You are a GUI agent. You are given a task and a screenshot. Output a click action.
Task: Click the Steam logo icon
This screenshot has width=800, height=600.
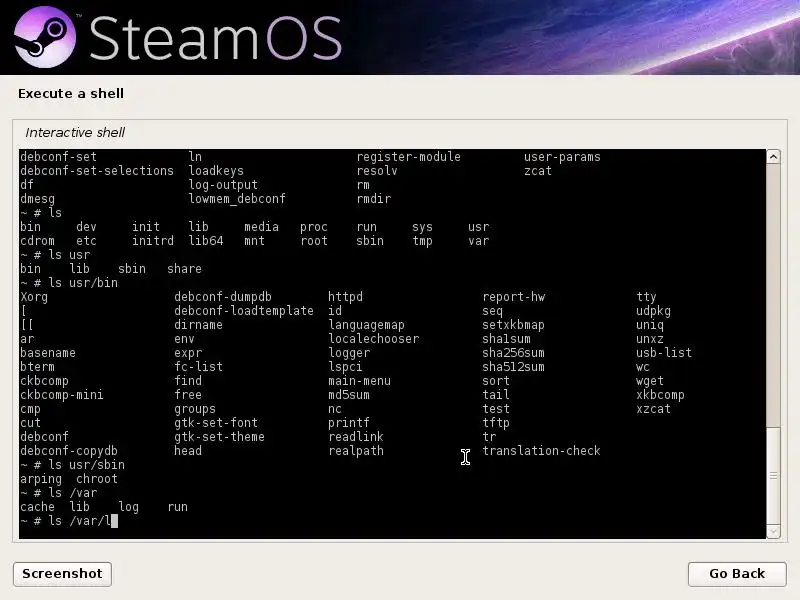point(45,37)
